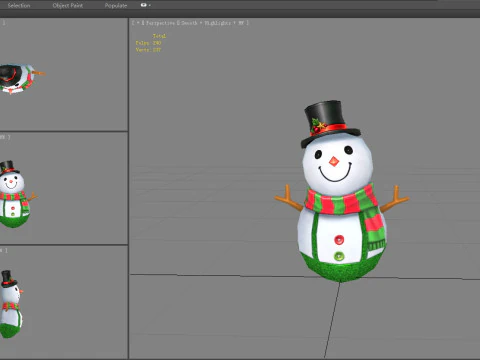Select the Total statistics header
This screenshot has width=480, height=360.
tap(159, 36)
